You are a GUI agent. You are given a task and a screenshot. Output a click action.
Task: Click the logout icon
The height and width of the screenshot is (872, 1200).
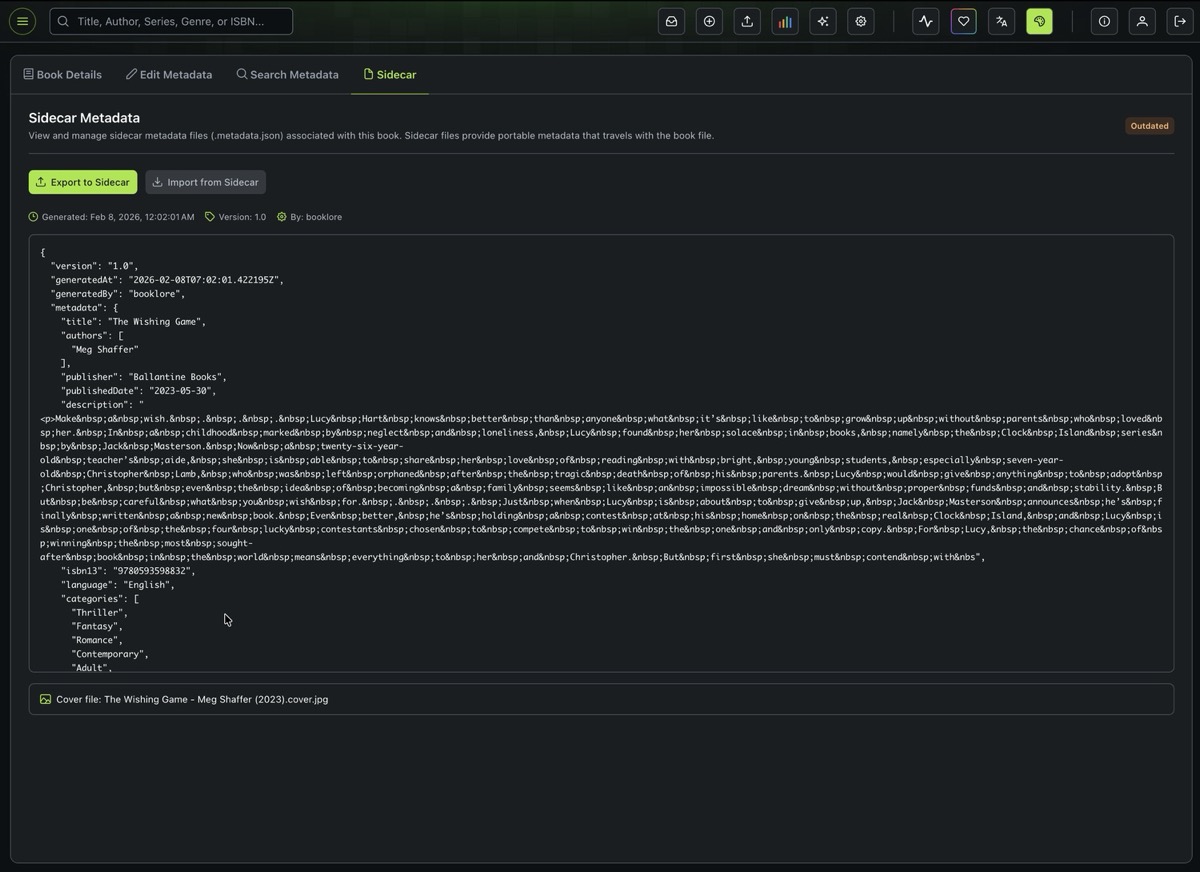pyautogui.click(x=1180, y=21)
